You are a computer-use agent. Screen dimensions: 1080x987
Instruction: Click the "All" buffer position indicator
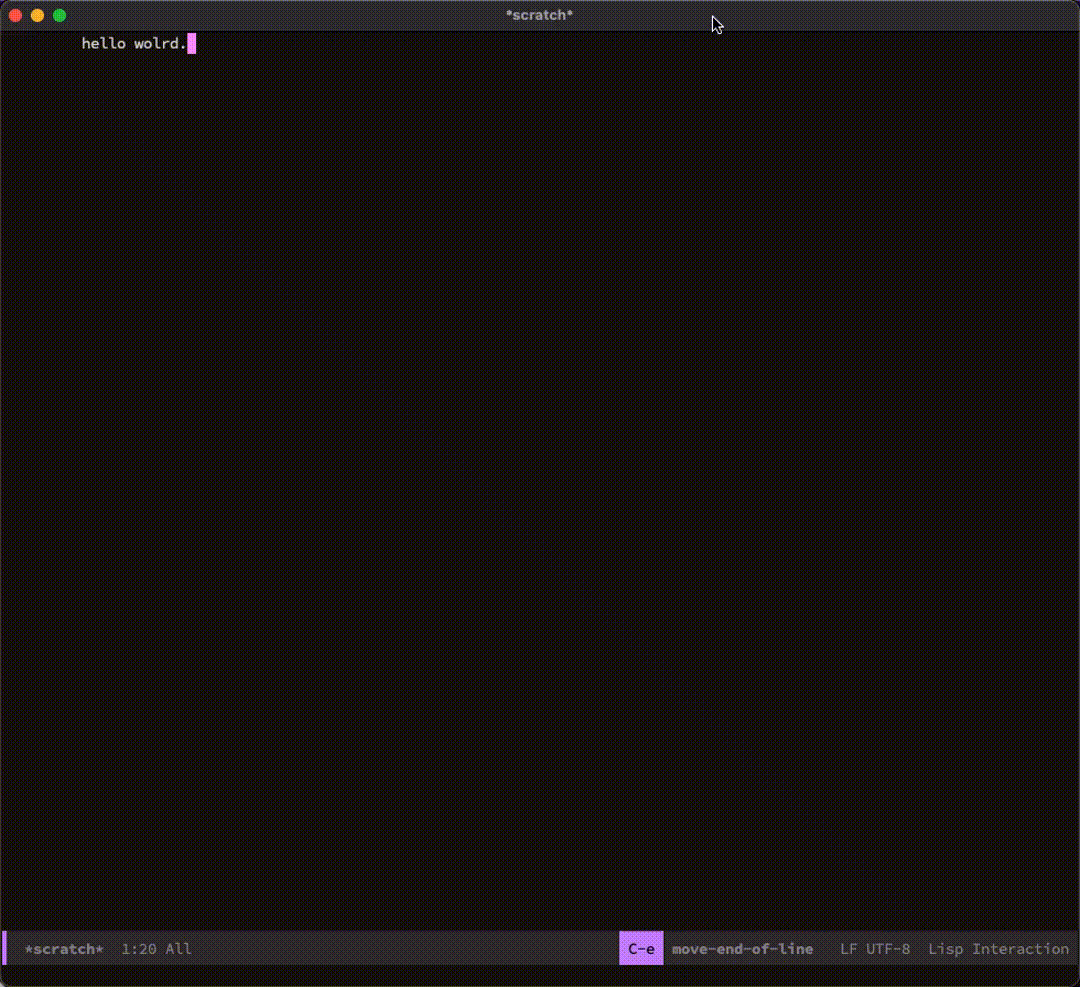coord(178,948)
